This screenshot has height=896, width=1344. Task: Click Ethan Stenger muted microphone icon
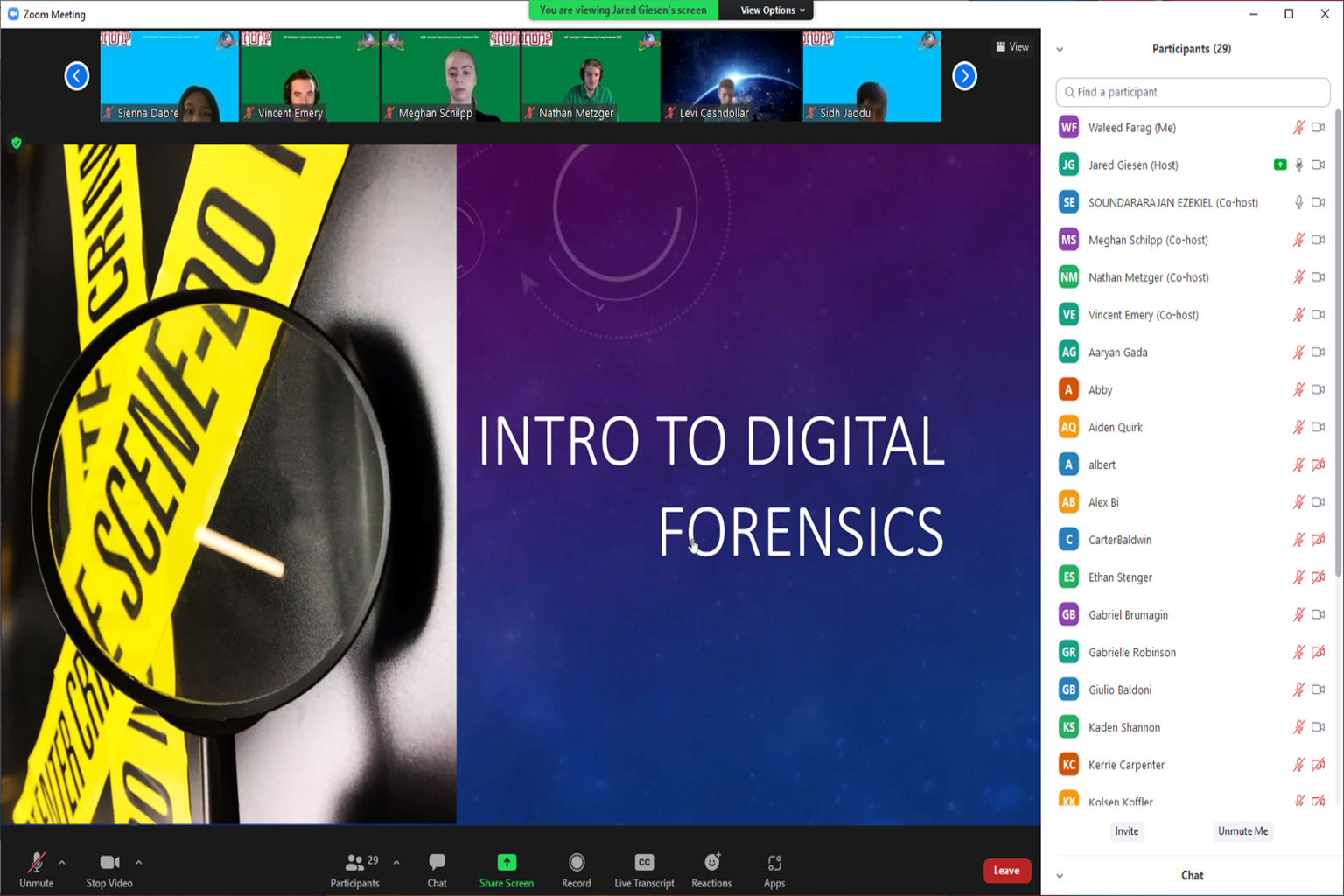click(x=1299, y=577)
